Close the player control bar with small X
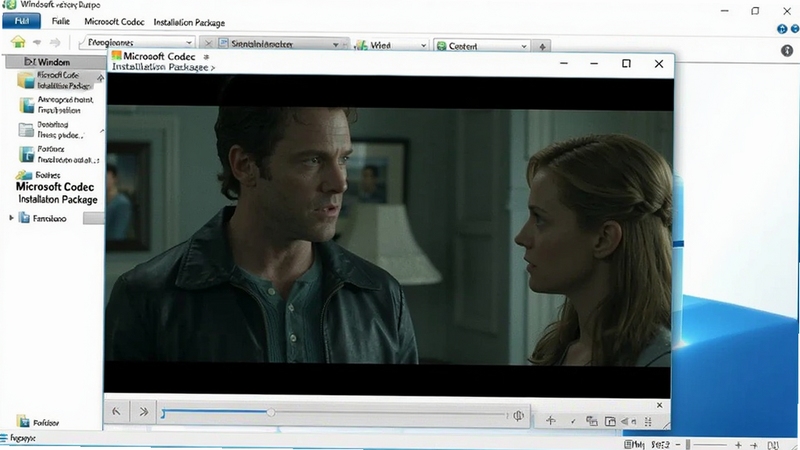 [659, 405]
